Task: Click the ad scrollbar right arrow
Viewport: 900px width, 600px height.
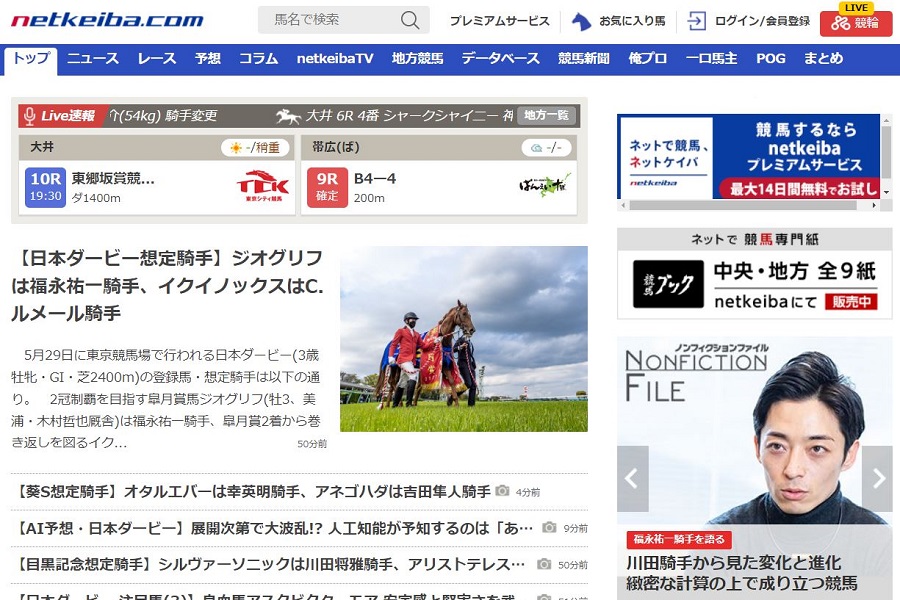Action: click(x=874, y=205)
